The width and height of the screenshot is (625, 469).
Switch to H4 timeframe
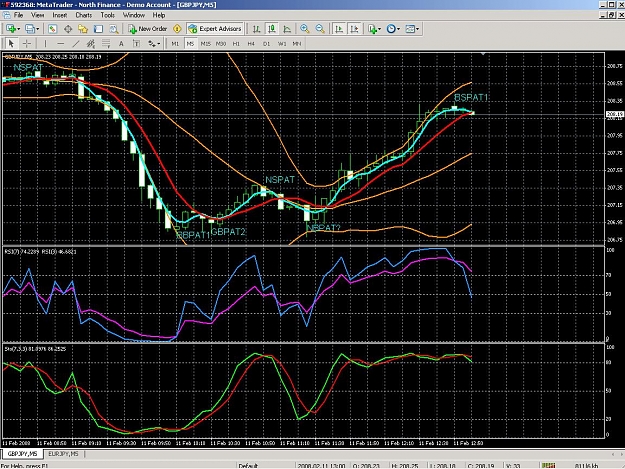pos(251,43)
